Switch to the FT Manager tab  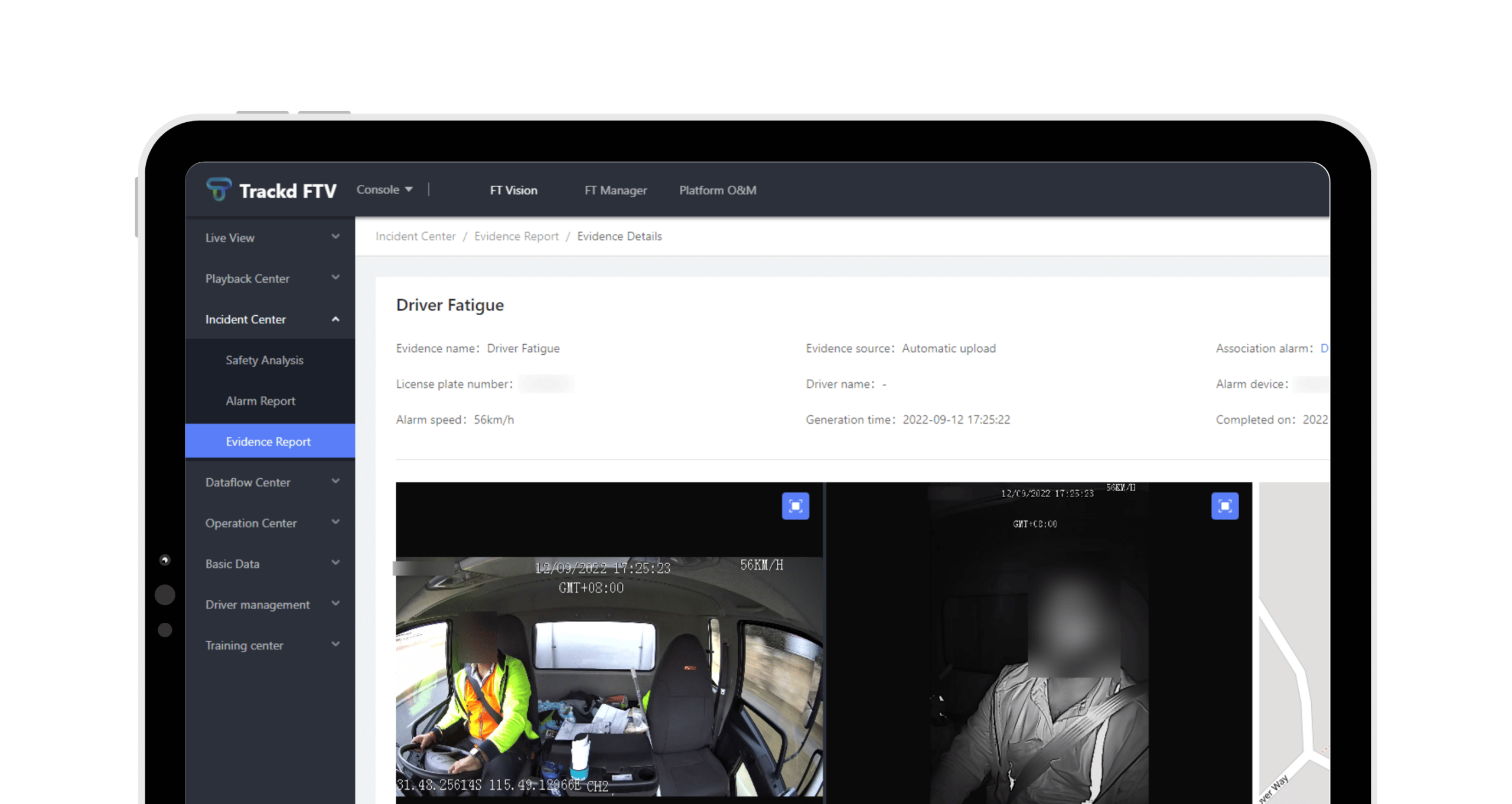click(615, 190)
